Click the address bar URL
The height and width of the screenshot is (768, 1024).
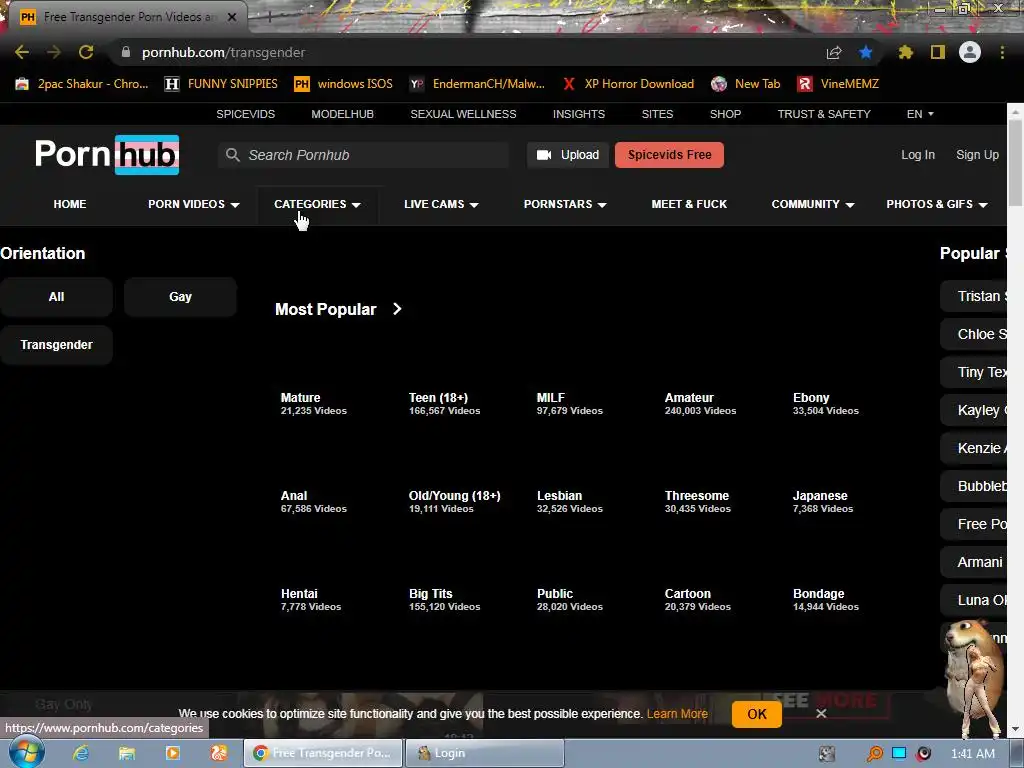(x=223, y=52)
